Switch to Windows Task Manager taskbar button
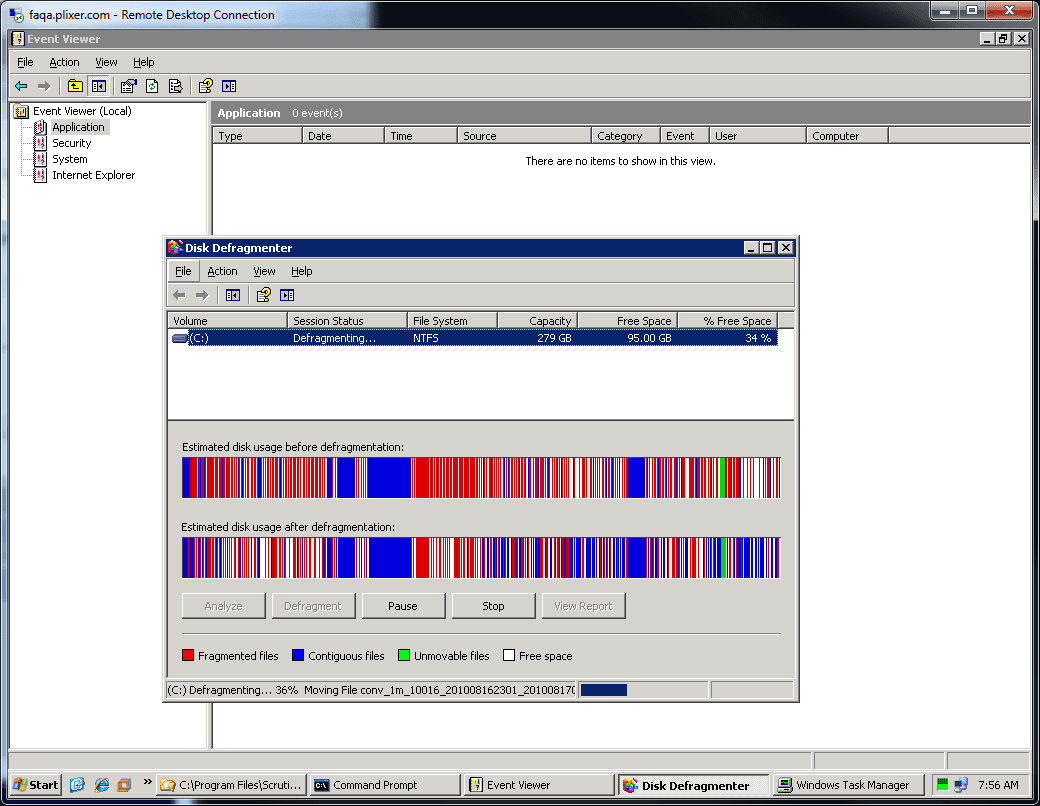The width and height of the screenshot is (1040, 806). coord(848,785)
